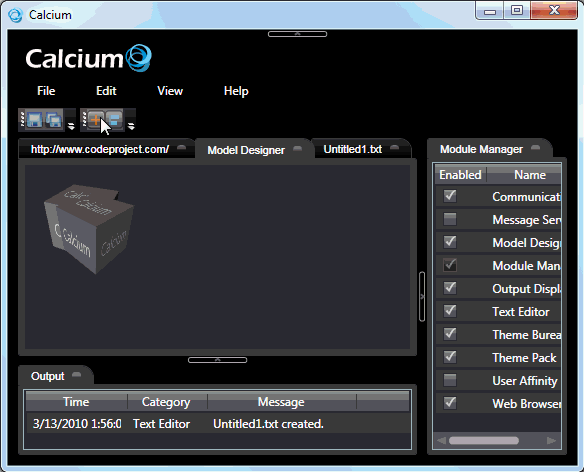Toggle the Web Browser module checkbox
Viewport: 584px width, 472px height.
click(450, 403)
